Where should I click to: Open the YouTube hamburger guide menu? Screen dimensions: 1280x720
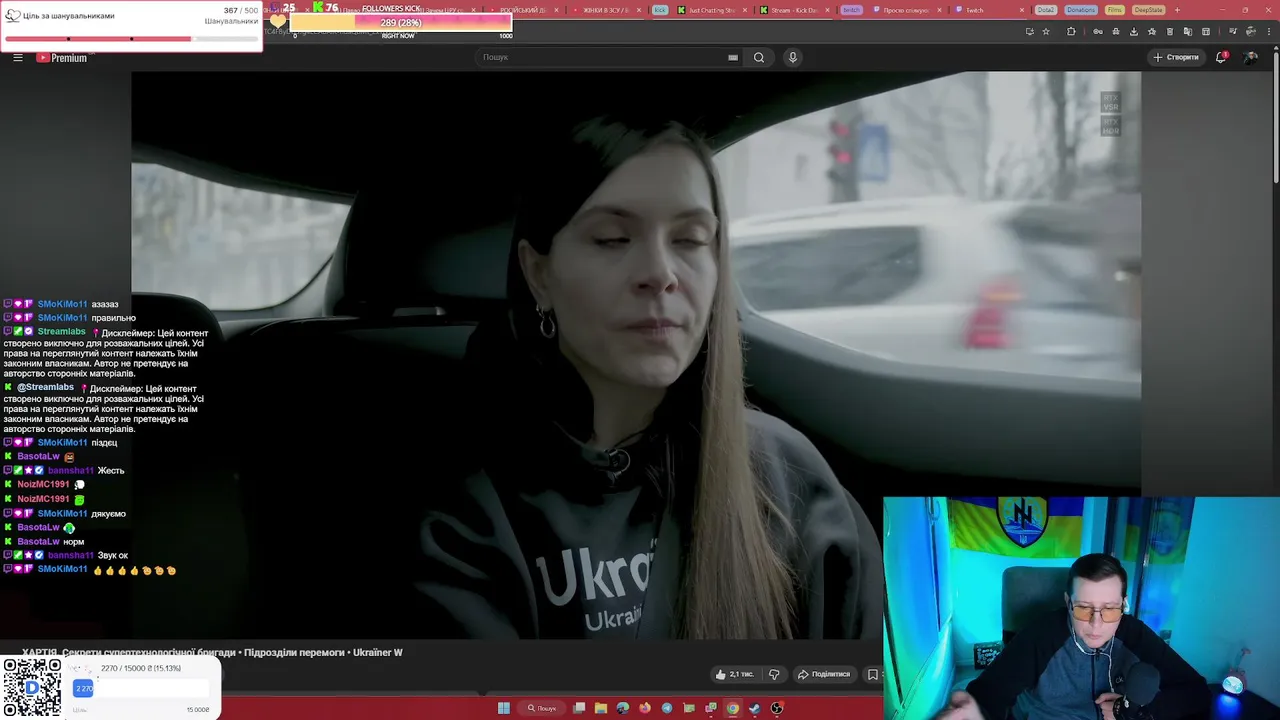(x=17, y=57)
